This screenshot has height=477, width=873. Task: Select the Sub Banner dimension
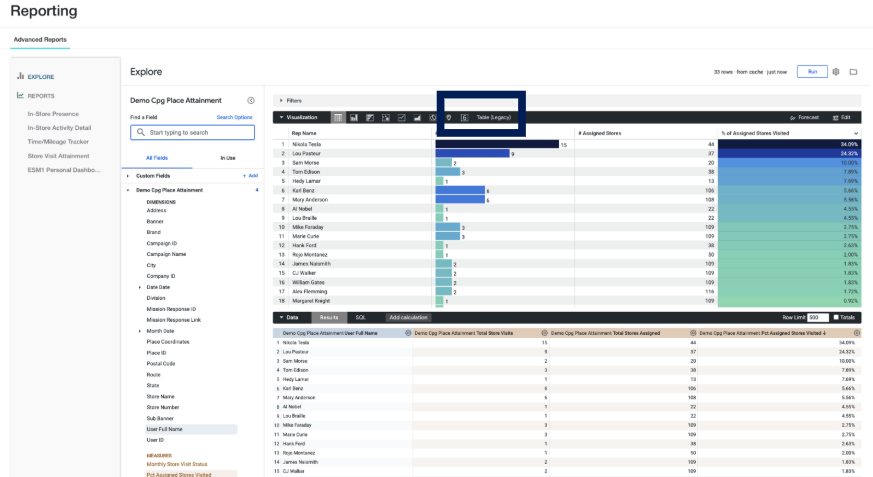click(x=160, y=419)
